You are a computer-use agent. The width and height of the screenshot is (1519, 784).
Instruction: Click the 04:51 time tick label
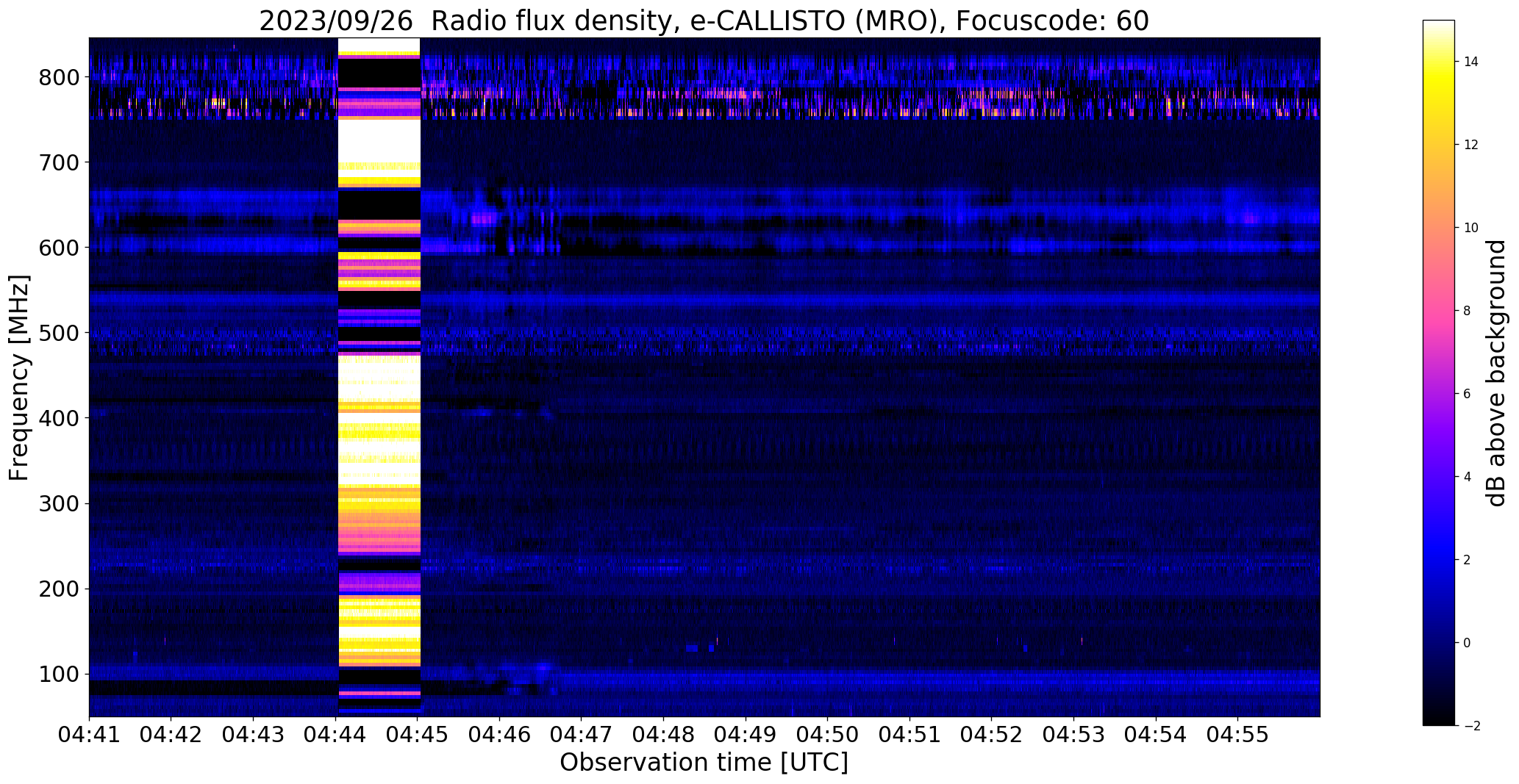coord(910,734)
